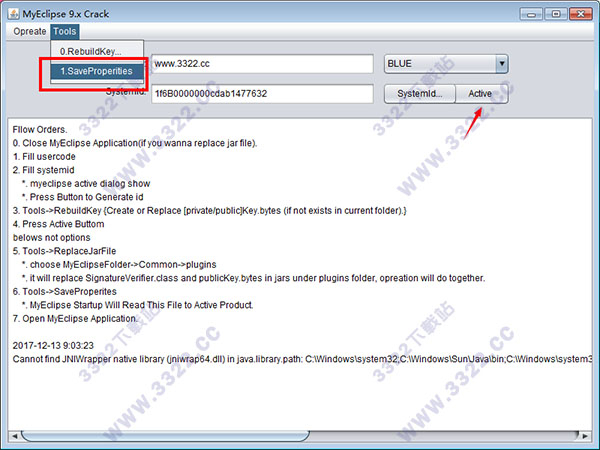Image resolution: width=600 pixels, height=450 pixels.
Task: Click the line '5. Tools->ReplaceJarFile'
Action: (64, 251)
